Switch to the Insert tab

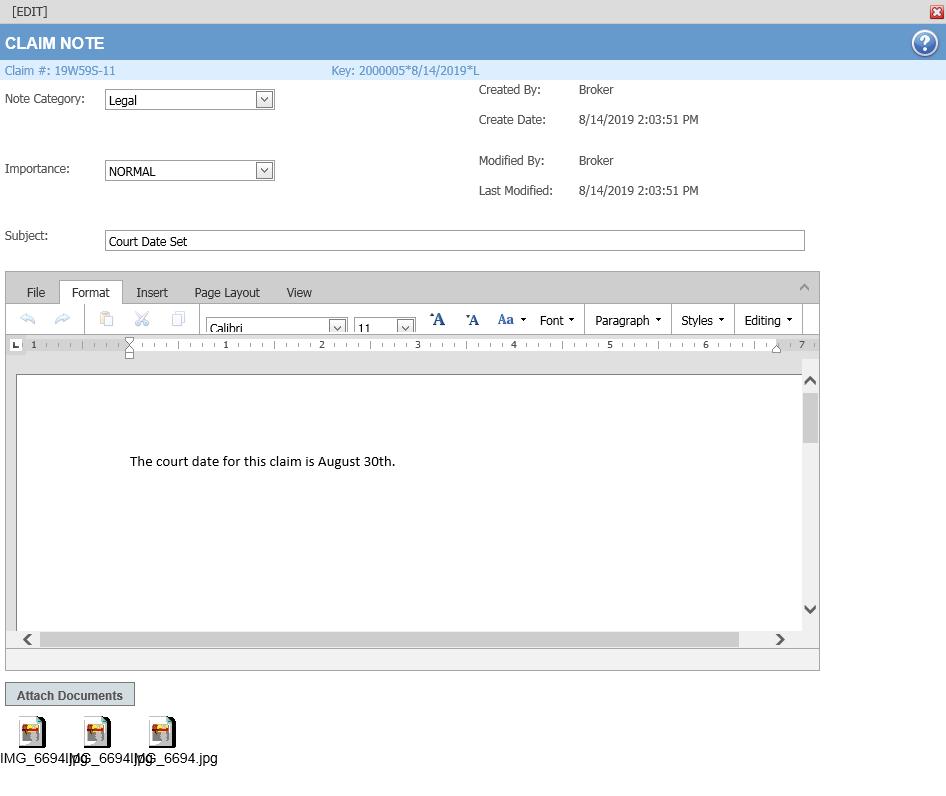(152, 292)
